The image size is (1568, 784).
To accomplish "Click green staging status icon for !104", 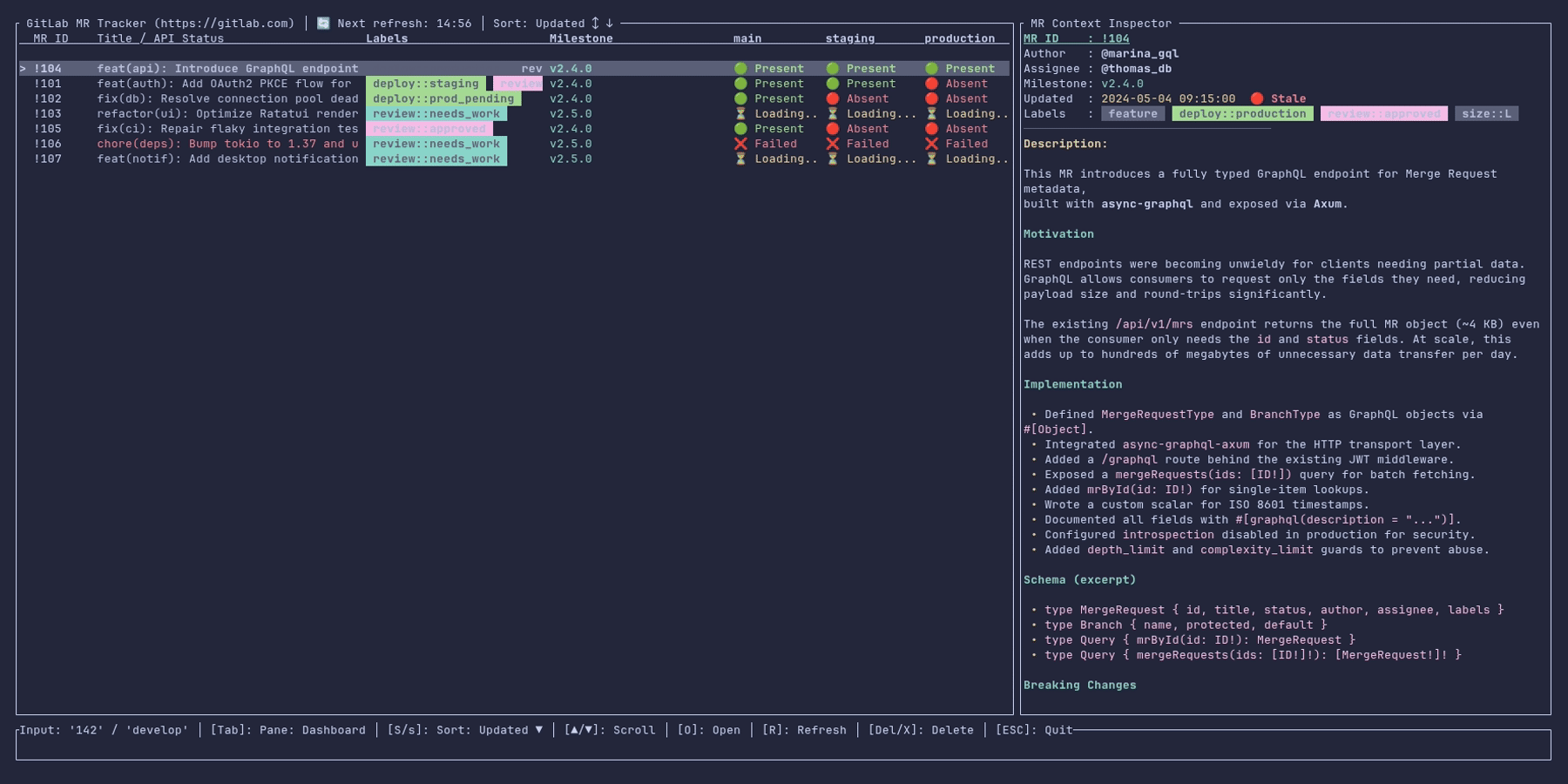I will click(833, 69).
